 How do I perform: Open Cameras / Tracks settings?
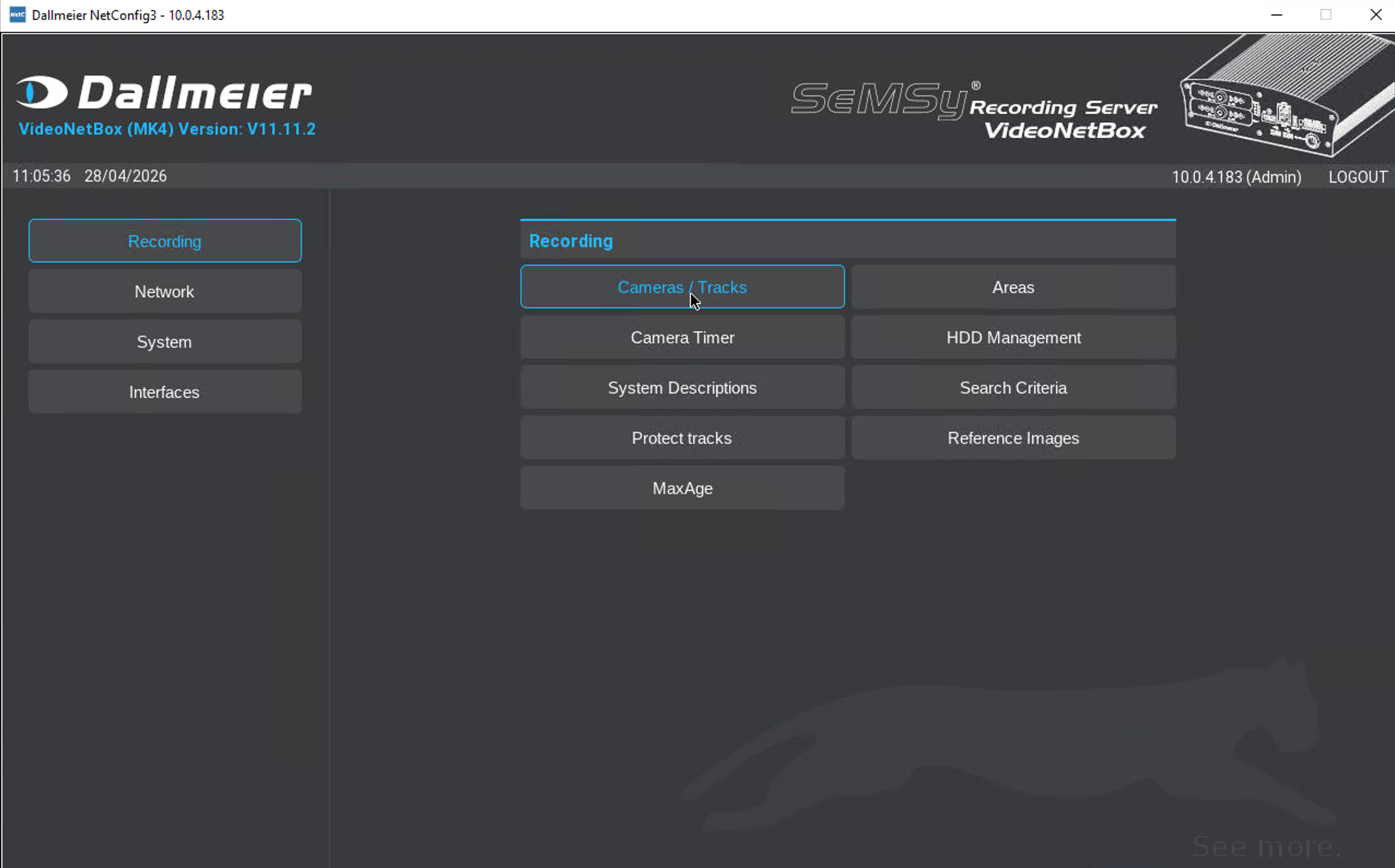click(x=682, y=287)
